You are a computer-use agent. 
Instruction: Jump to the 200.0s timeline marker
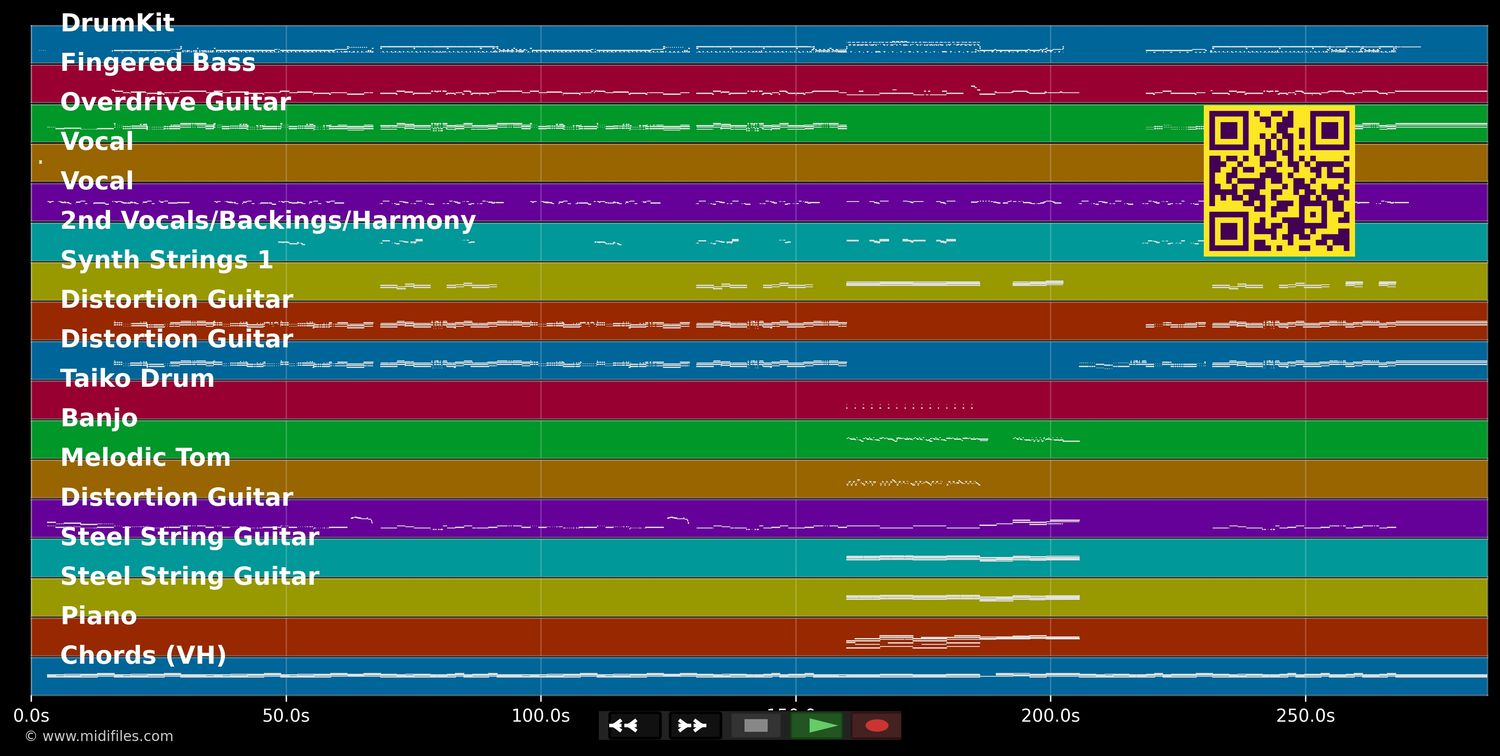(x=1050, y=716)
